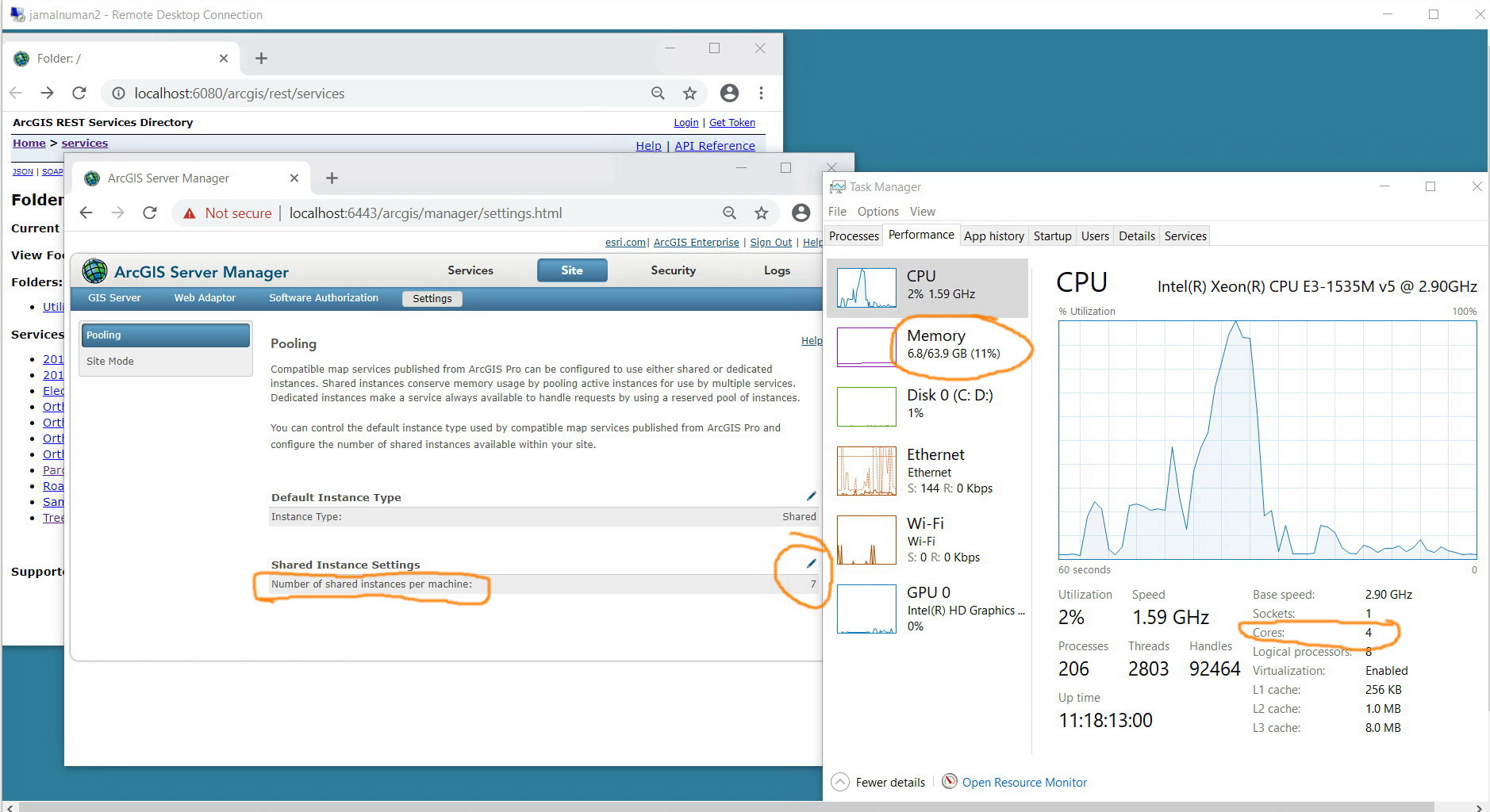The image size is (1490, 812).
Task: Select the Ethernet performance item
Action: click(x=927, y=470)
